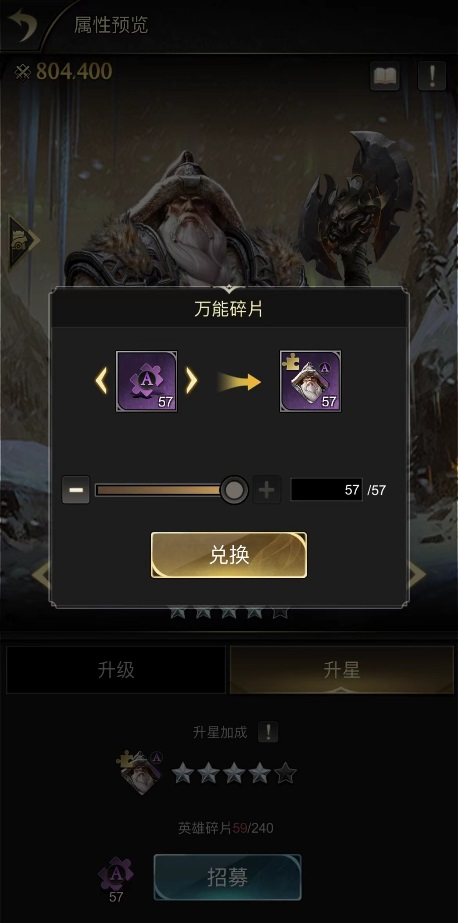Viewport: 458px width, 923px height.
Task: Click the 招募 recruit button
Action: 228,877
